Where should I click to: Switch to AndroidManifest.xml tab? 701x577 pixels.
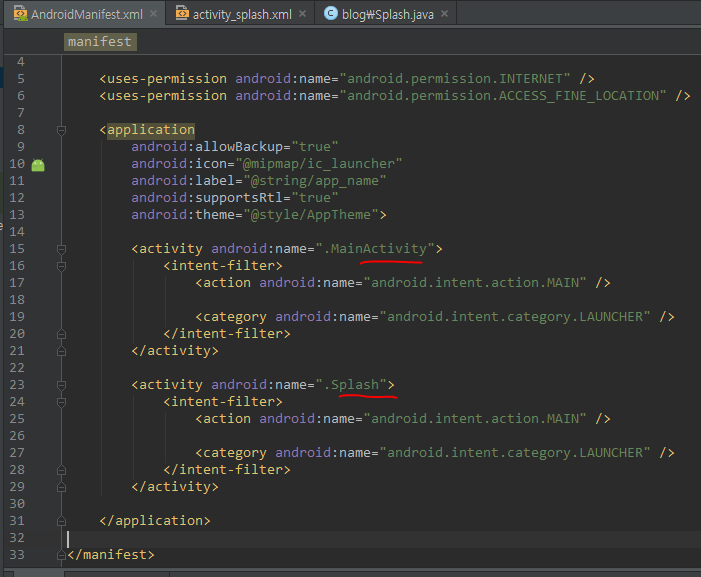[x=85, y=14]
